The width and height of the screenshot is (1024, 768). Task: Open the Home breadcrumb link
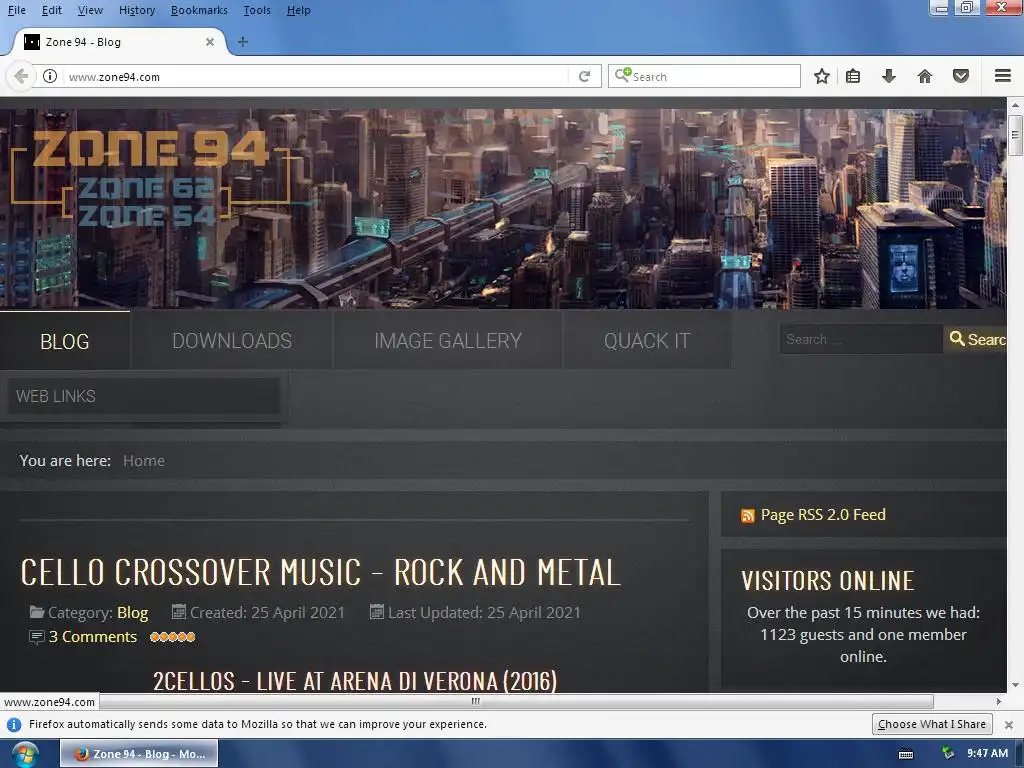tap(144, 460)
